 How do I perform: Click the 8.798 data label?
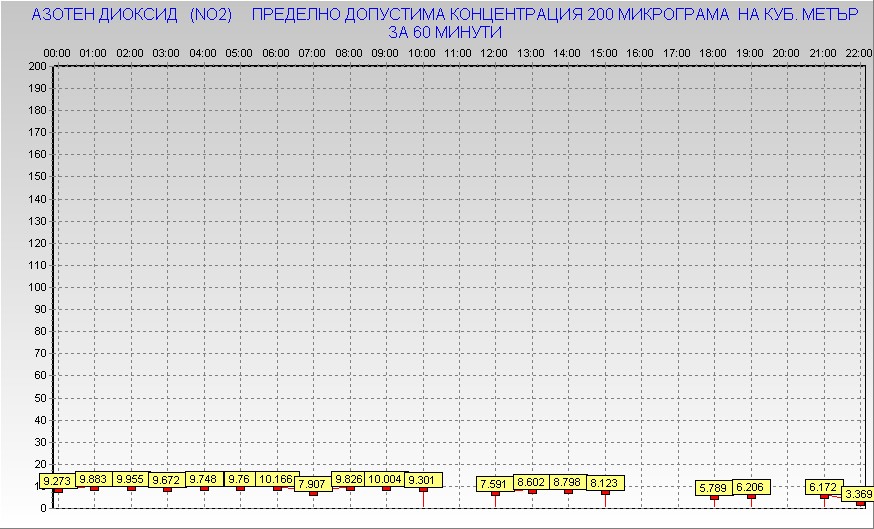coord(568,482)
